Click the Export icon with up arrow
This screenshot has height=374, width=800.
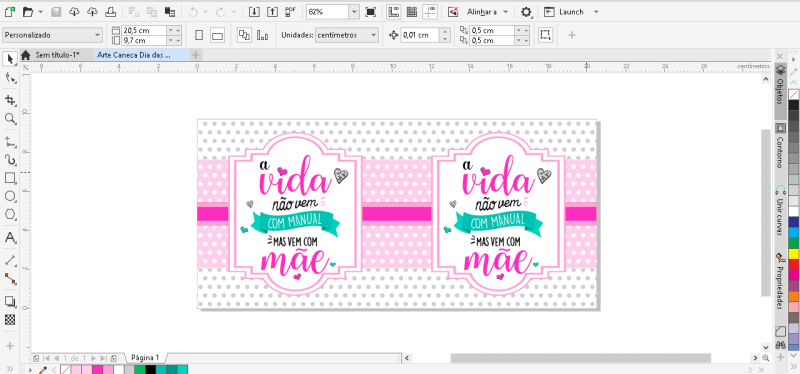coord(272,12)
